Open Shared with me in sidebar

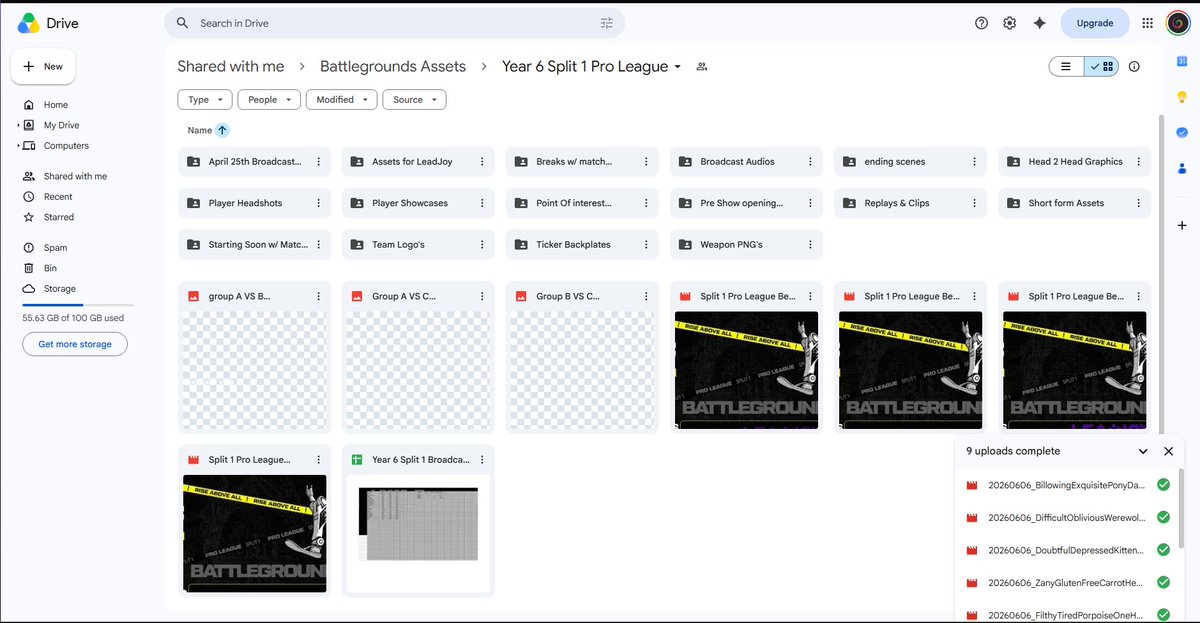[75, 176]
